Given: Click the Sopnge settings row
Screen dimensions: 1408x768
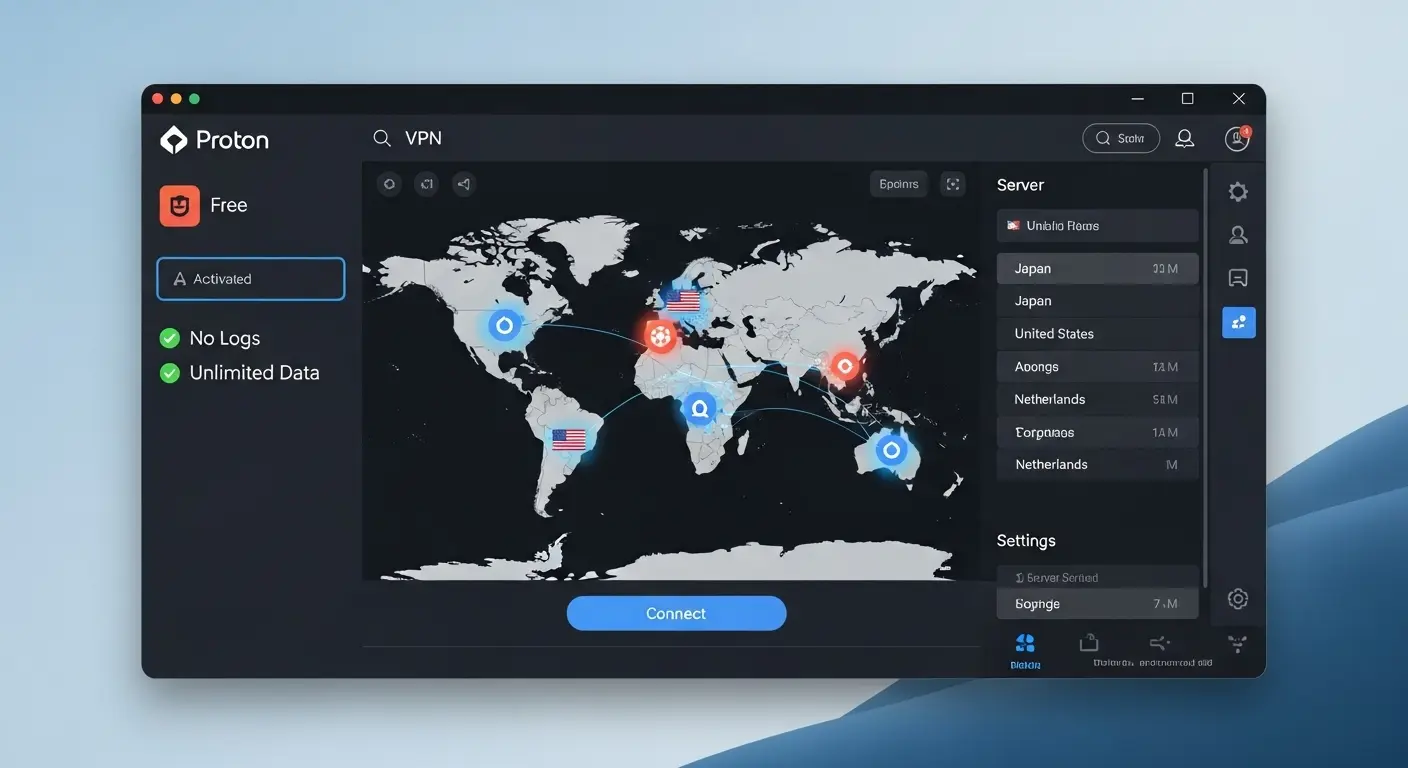Looking at the screenshot, I should click(x=1097, y=604).
